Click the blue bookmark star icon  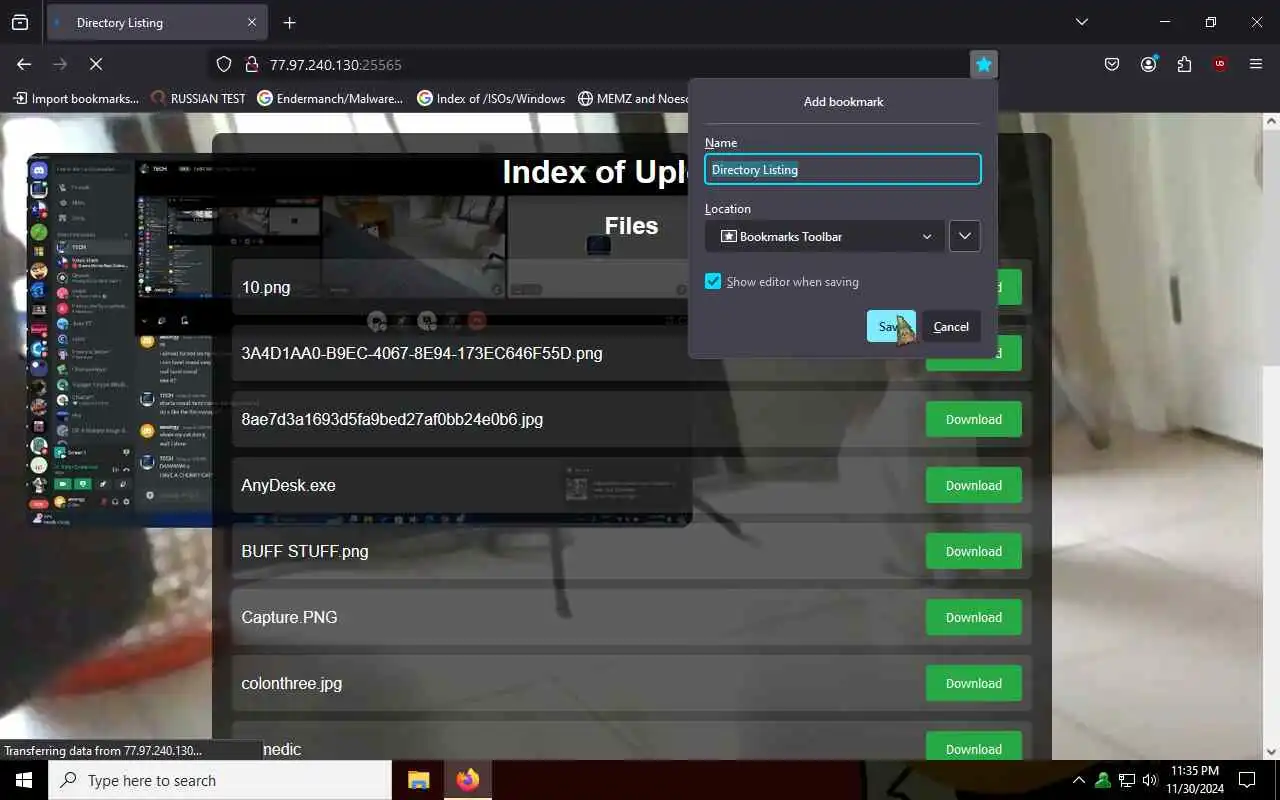pos(984,64)
